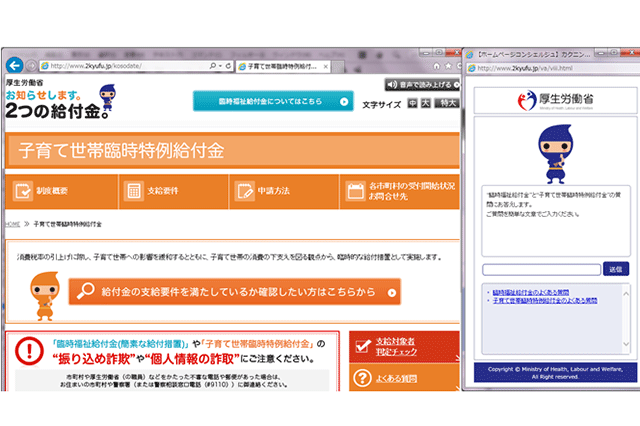Click 給付金の支給要件を満たしているか確認 orange button

click(x=235, y=292)
